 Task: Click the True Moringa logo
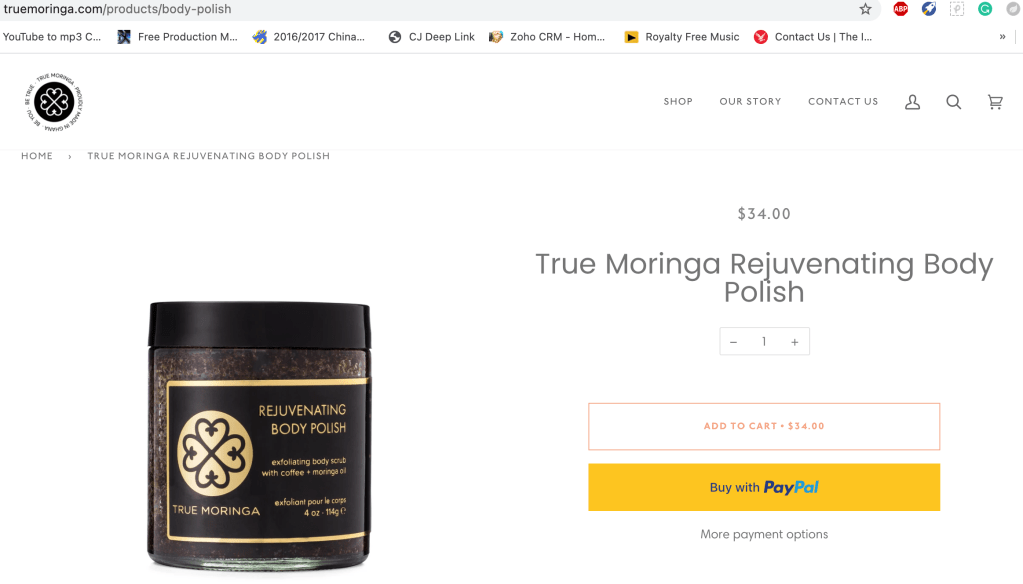click(54, 102)
